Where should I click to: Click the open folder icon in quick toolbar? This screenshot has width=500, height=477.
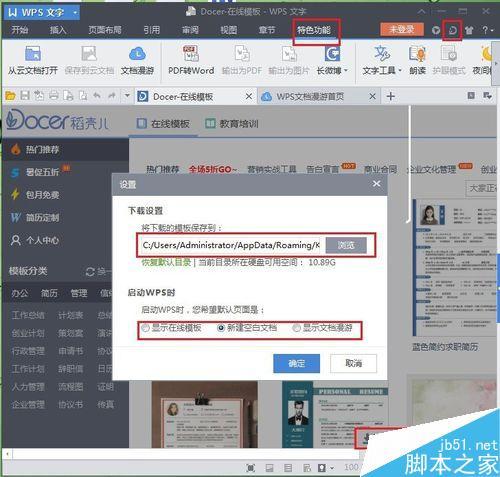[x=10, y=96]
